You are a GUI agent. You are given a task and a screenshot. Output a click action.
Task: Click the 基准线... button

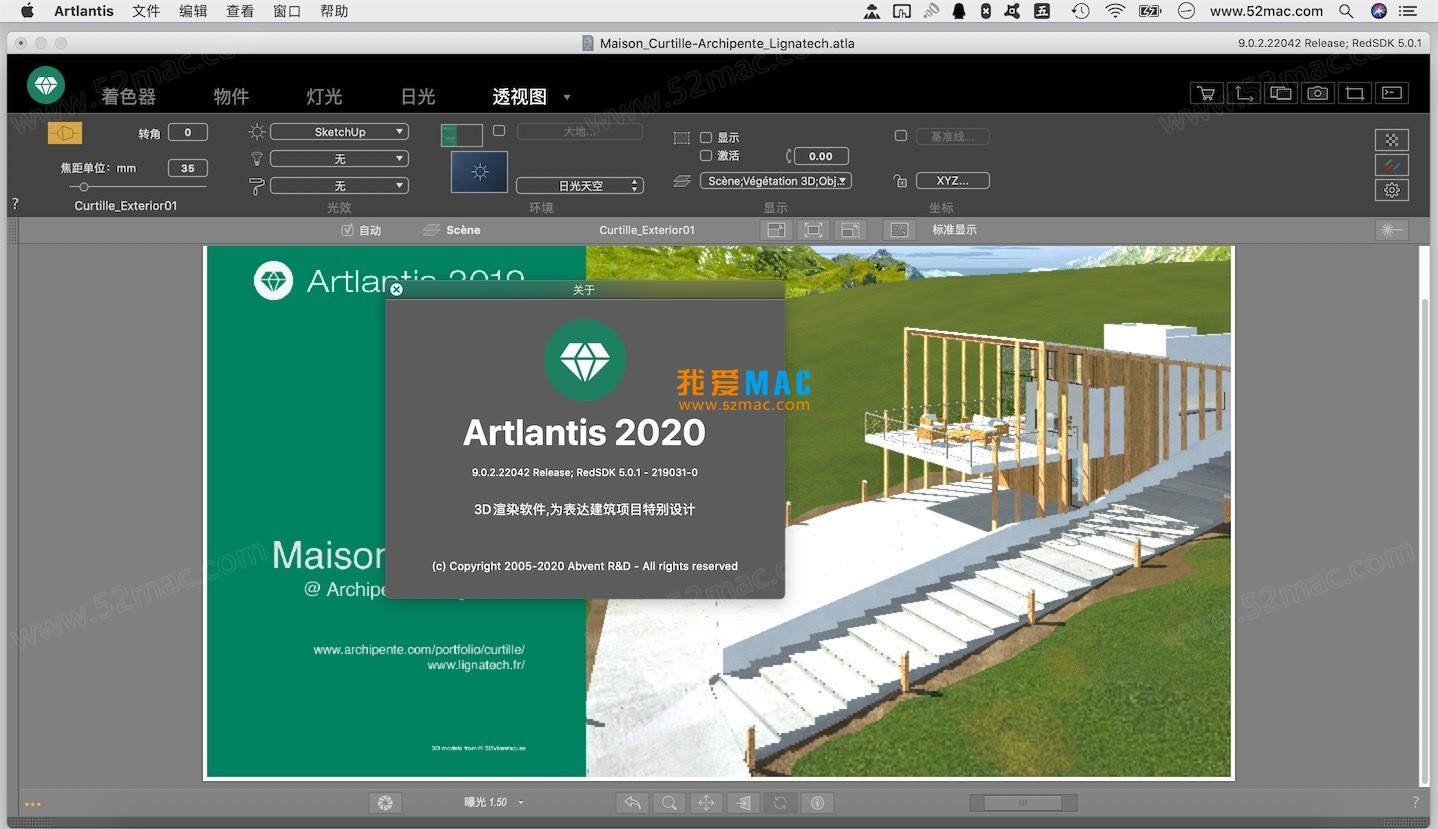point(952,136)
